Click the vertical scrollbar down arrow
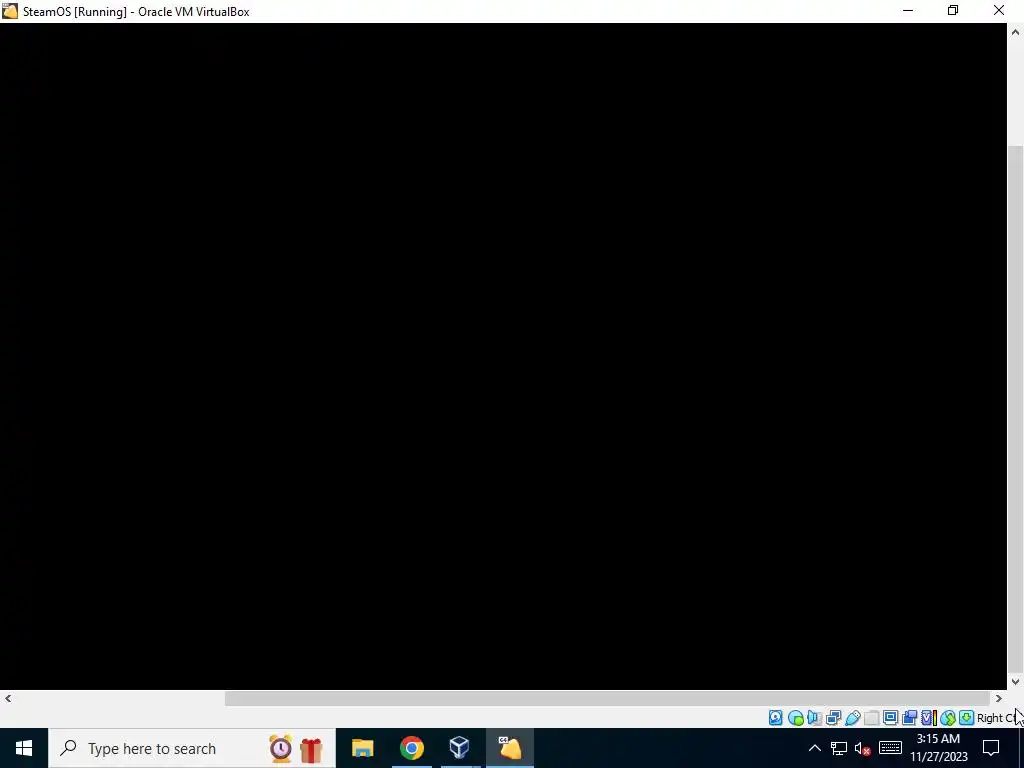 point(1016,682)
